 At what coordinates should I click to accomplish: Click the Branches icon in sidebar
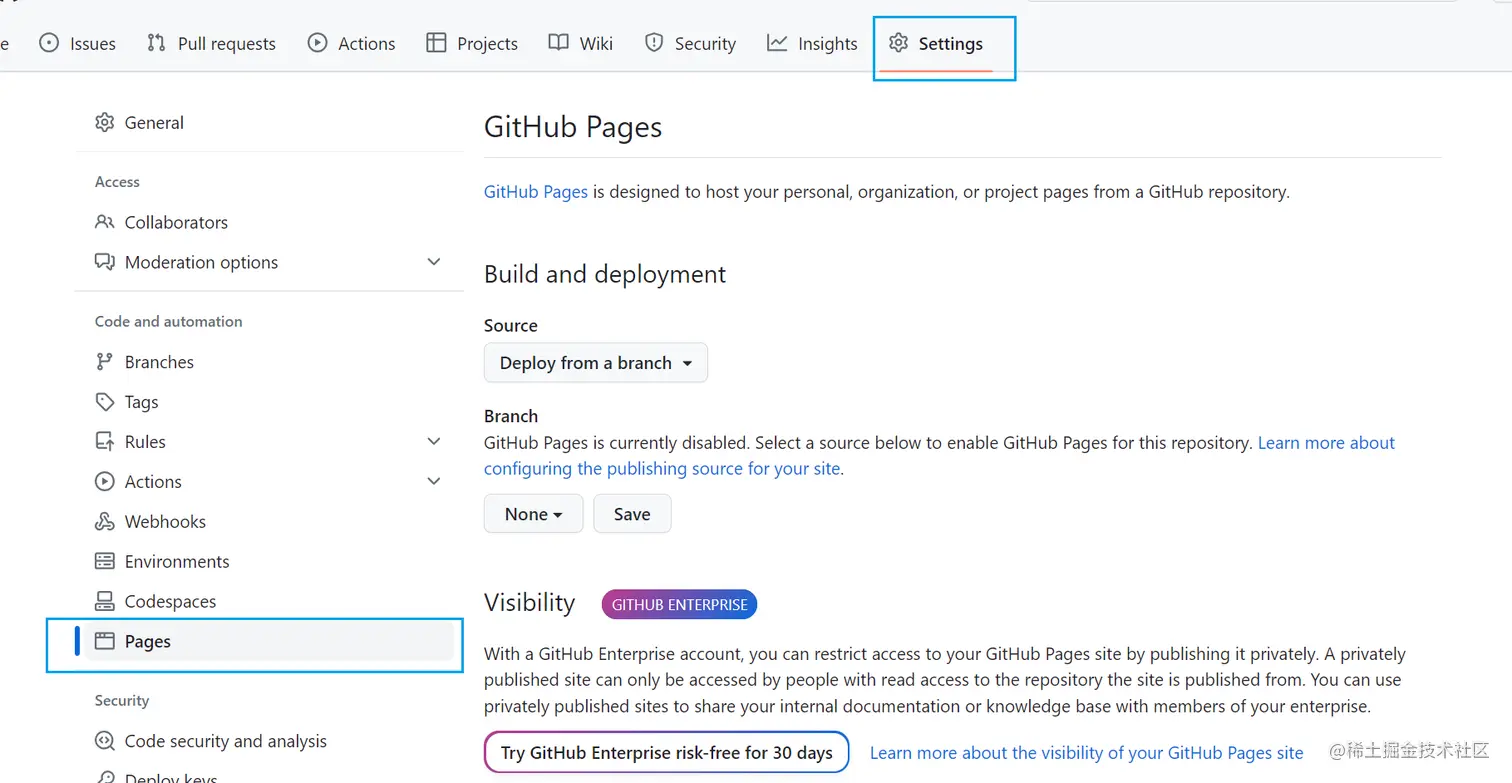click(x=104, y=362)
